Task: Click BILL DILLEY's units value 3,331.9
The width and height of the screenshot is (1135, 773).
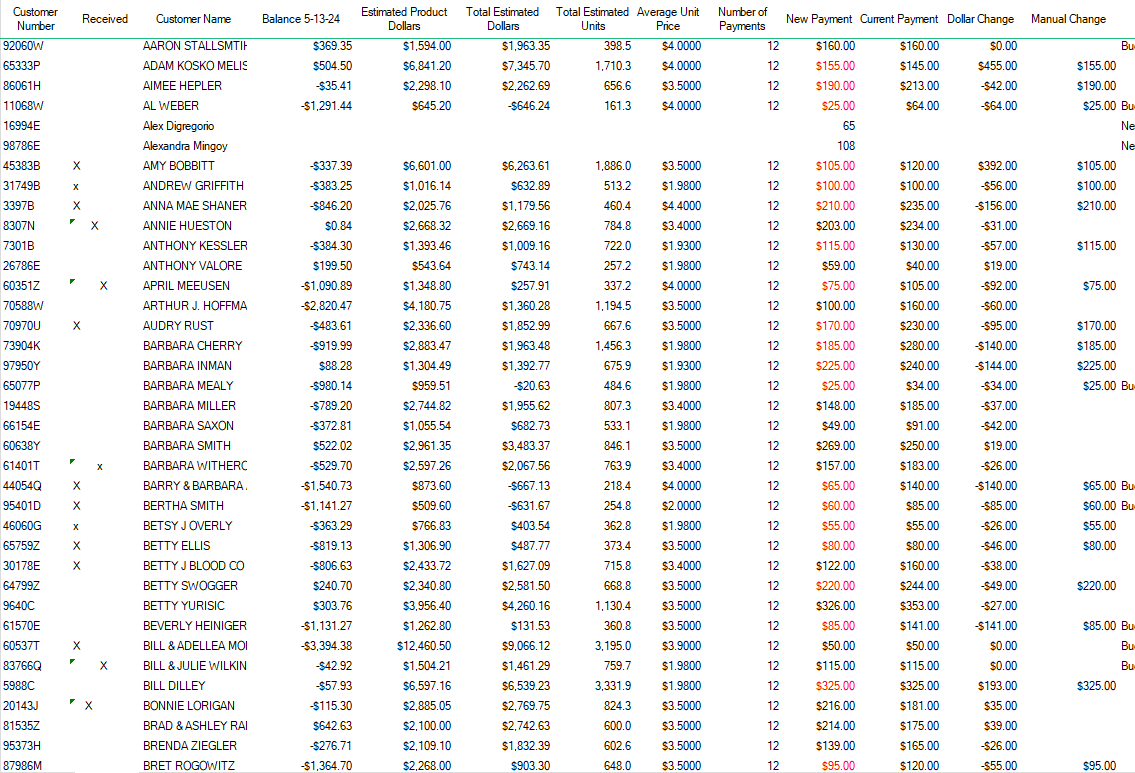Action: pos(613,686)
